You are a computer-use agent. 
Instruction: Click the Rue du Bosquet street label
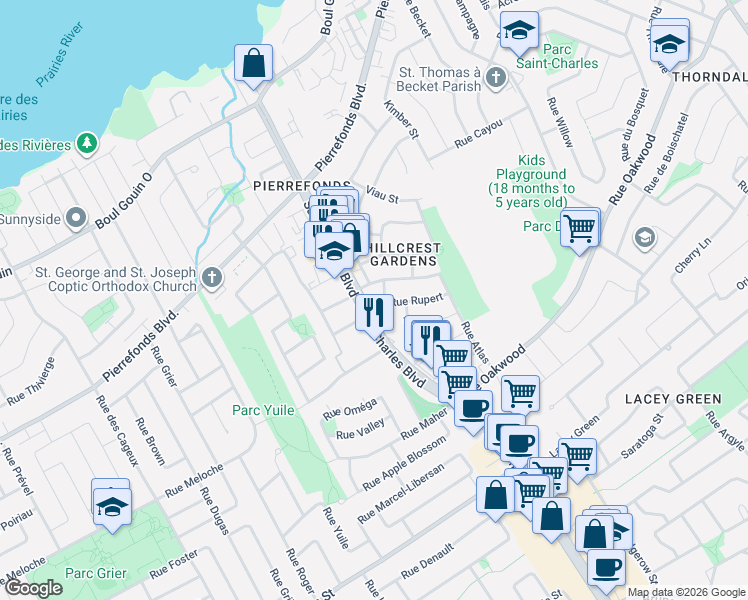point(635,125)
